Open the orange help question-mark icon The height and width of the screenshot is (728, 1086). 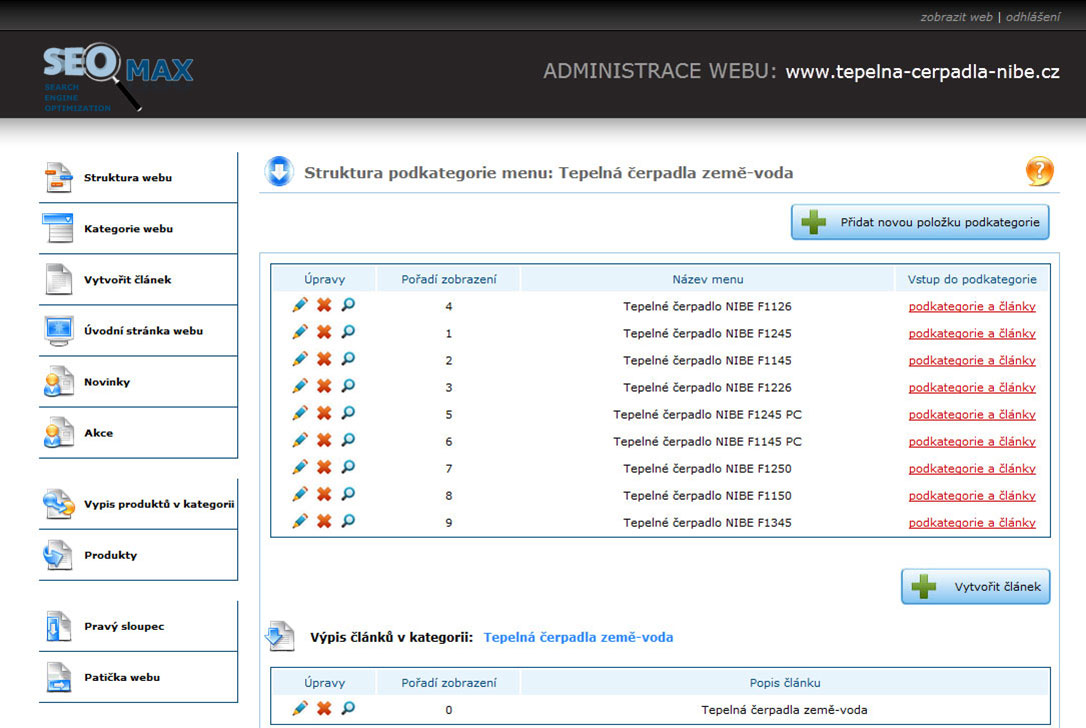tap(1039, 171)
